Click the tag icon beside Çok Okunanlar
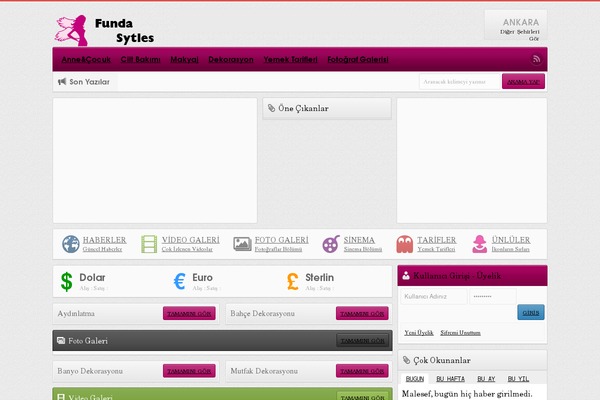The width and height of the screenshot is (600, 400). click(406, 360)
